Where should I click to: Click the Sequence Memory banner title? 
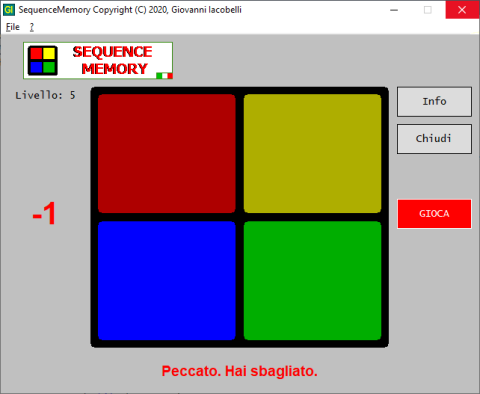coord(113,60)
